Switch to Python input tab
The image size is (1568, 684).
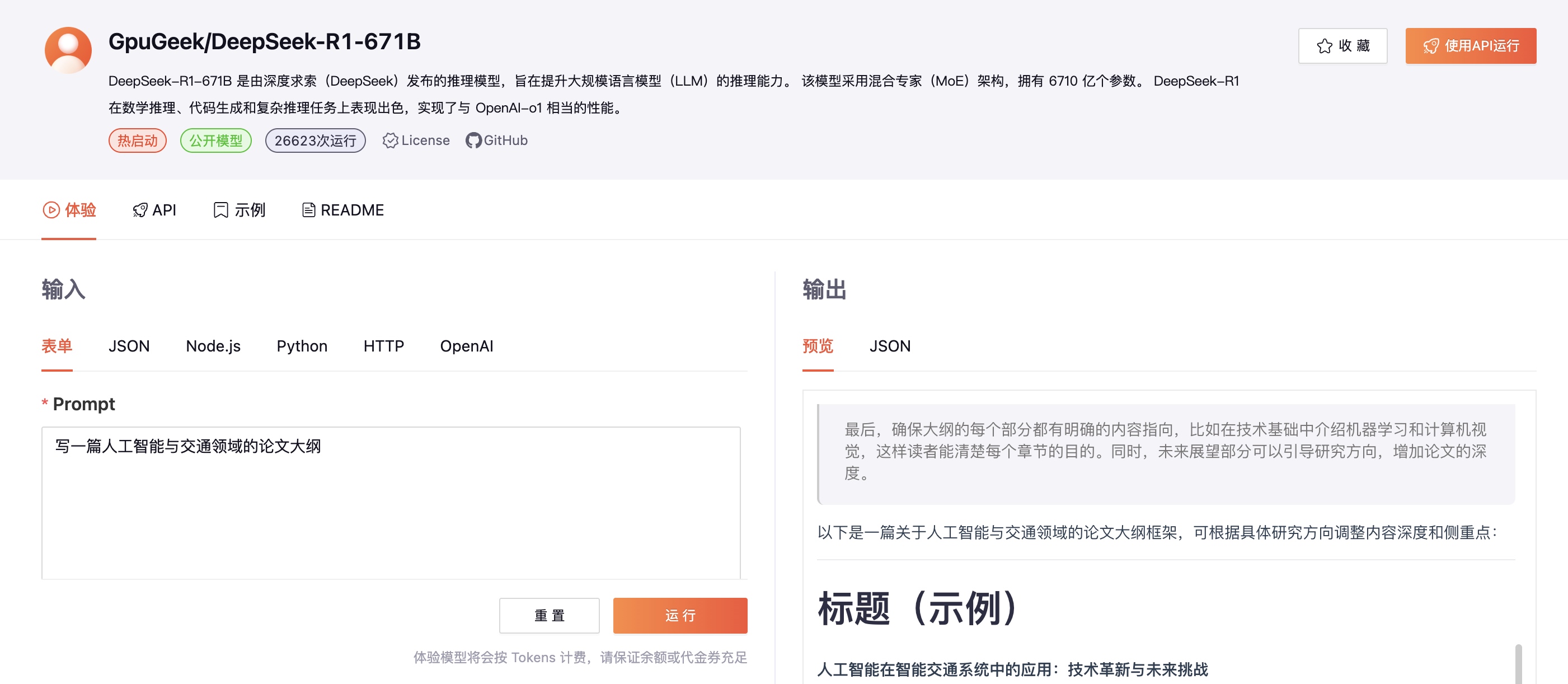tap(302, 346)
